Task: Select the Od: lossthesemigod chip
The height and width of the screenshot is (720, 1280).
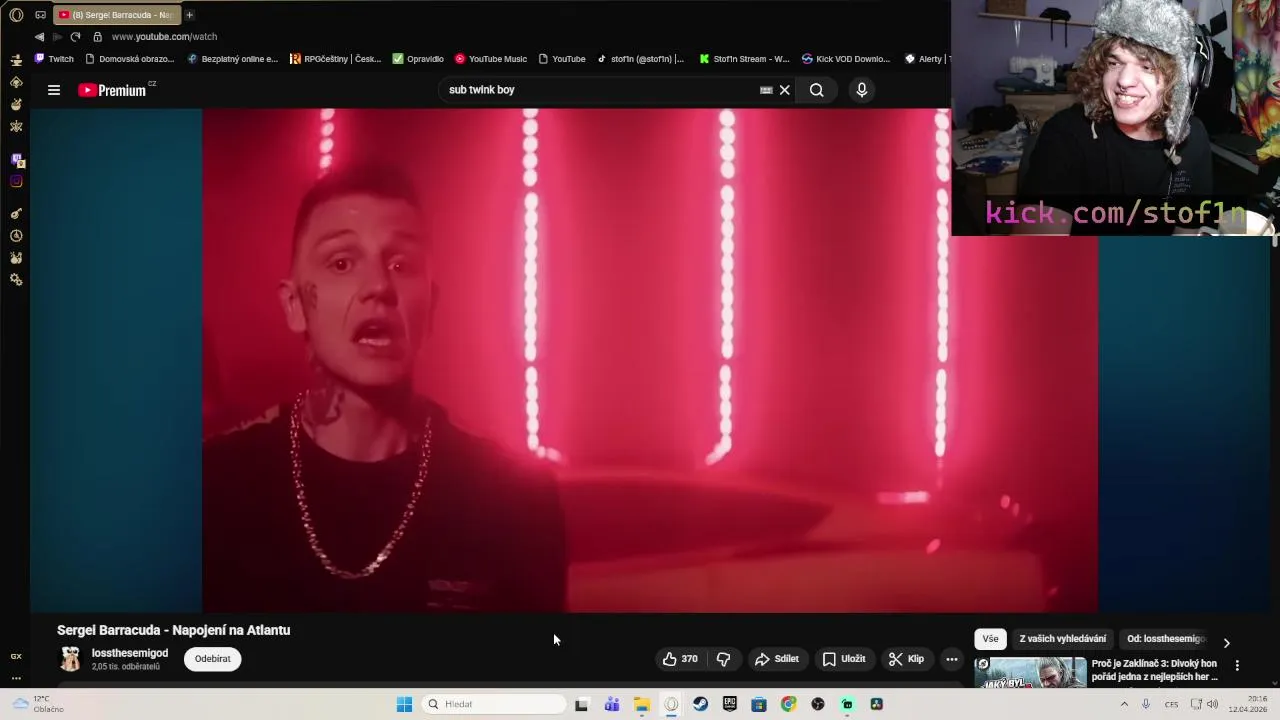Action: click(1166, 639)
